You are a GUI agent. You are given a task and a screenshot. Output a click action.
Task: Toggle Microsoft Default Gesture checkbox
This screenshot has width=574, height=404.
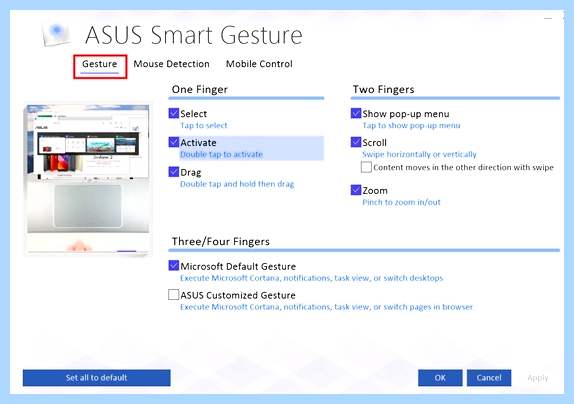point(174,266)
